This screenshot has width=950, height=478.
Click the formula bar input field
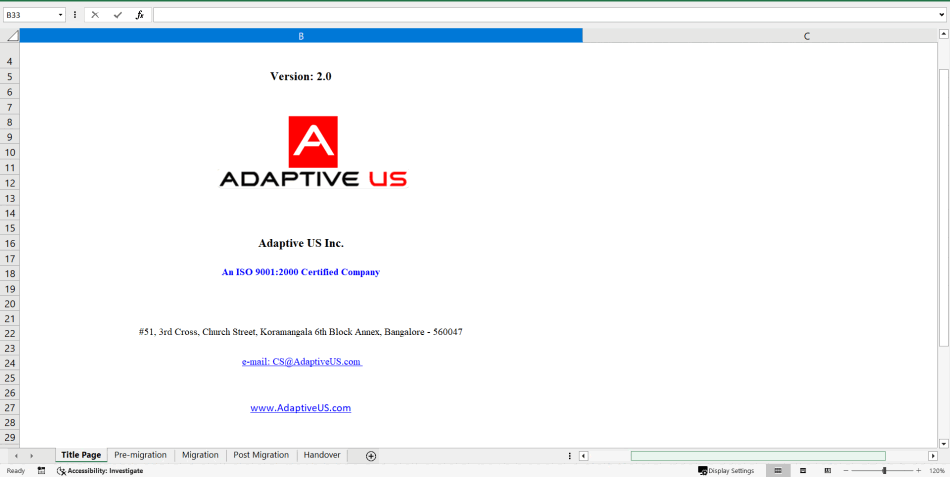[540, 15]
